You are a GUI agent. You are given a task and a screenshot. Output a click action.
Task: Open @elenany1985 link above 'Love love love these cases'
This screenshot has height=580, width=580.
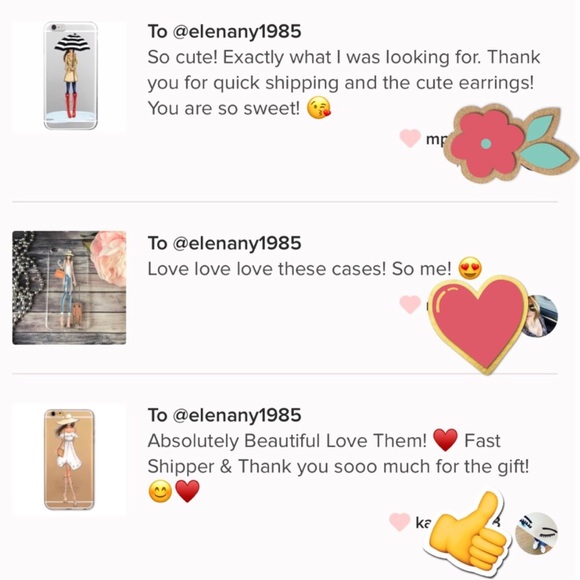pos(237,243)
